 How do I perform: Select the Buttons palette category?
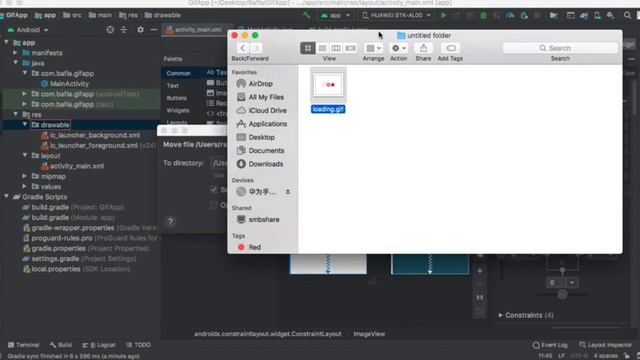(176, 98)
